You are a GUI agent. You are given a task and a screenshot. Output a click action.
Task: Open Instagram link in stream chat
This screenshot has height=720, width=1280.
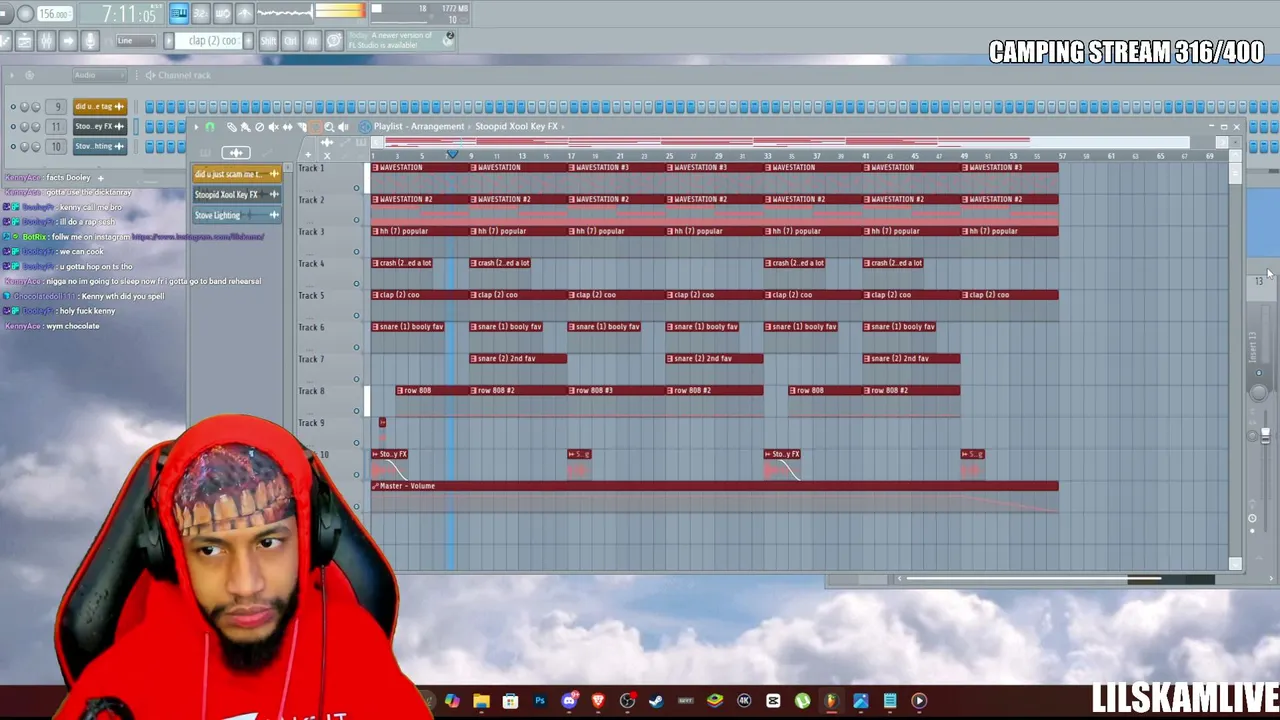click(198, 237)
